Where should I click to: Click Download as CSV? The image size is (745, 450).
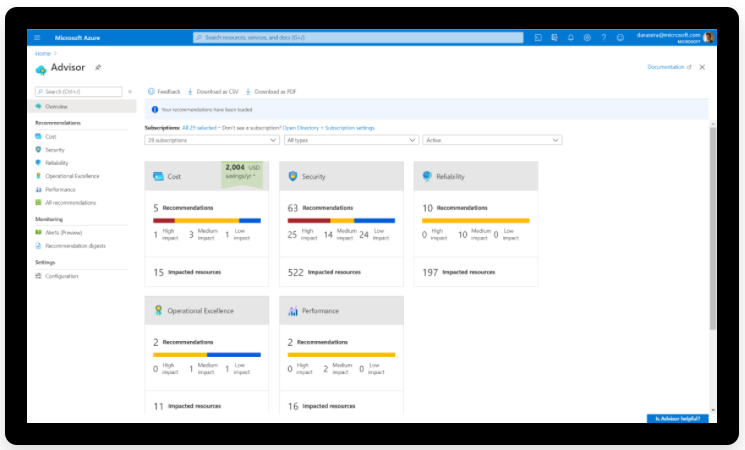point(216,91)
